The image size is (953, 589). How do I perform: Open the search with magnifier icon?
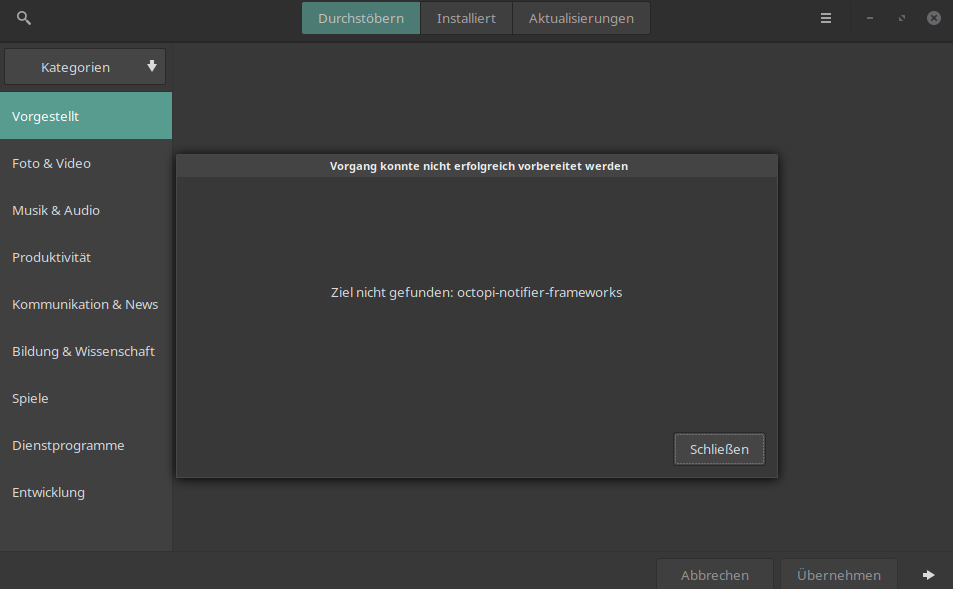pos(24,18)
